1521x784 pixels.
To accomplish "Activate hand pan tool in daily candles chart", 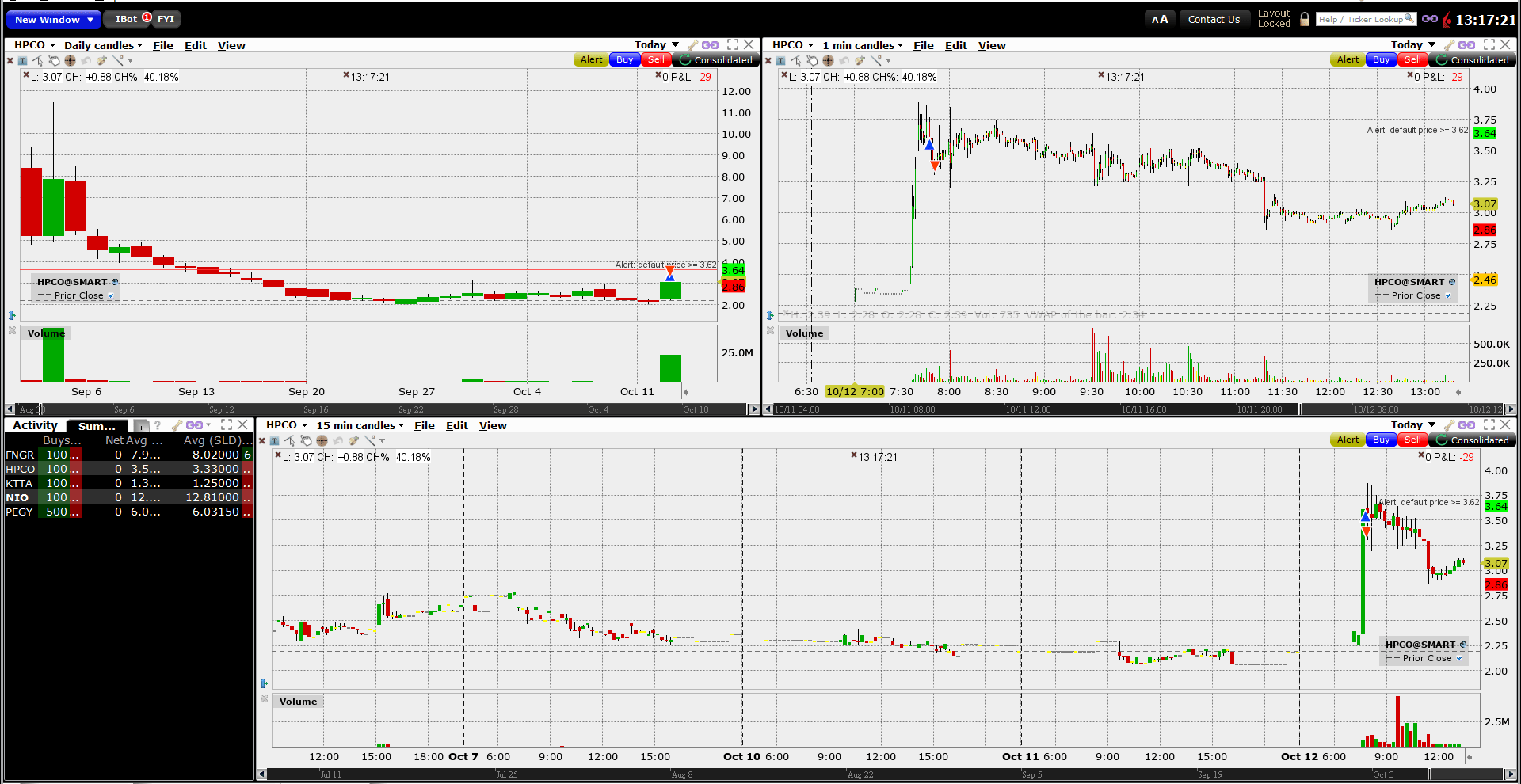I will [54, 60].
